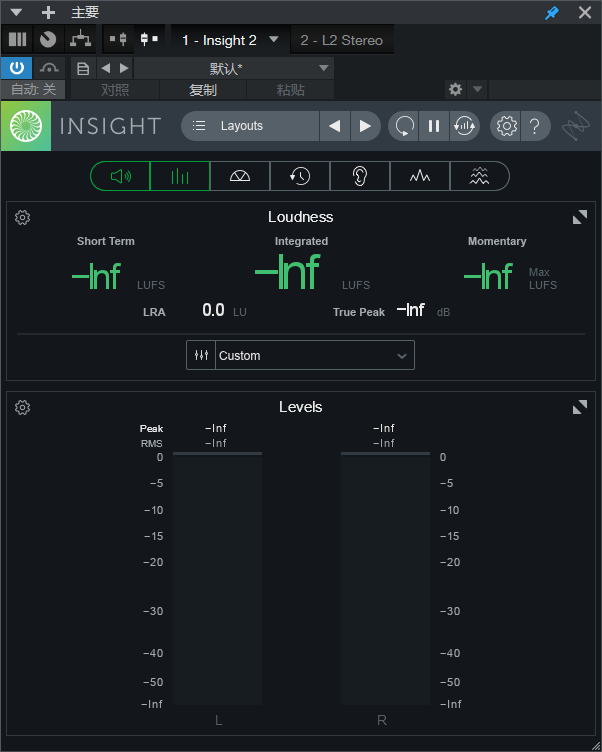This screenshot has width=602, height=752.
Task: Expand the Levels panel to full view
Action: pos(580,407)
